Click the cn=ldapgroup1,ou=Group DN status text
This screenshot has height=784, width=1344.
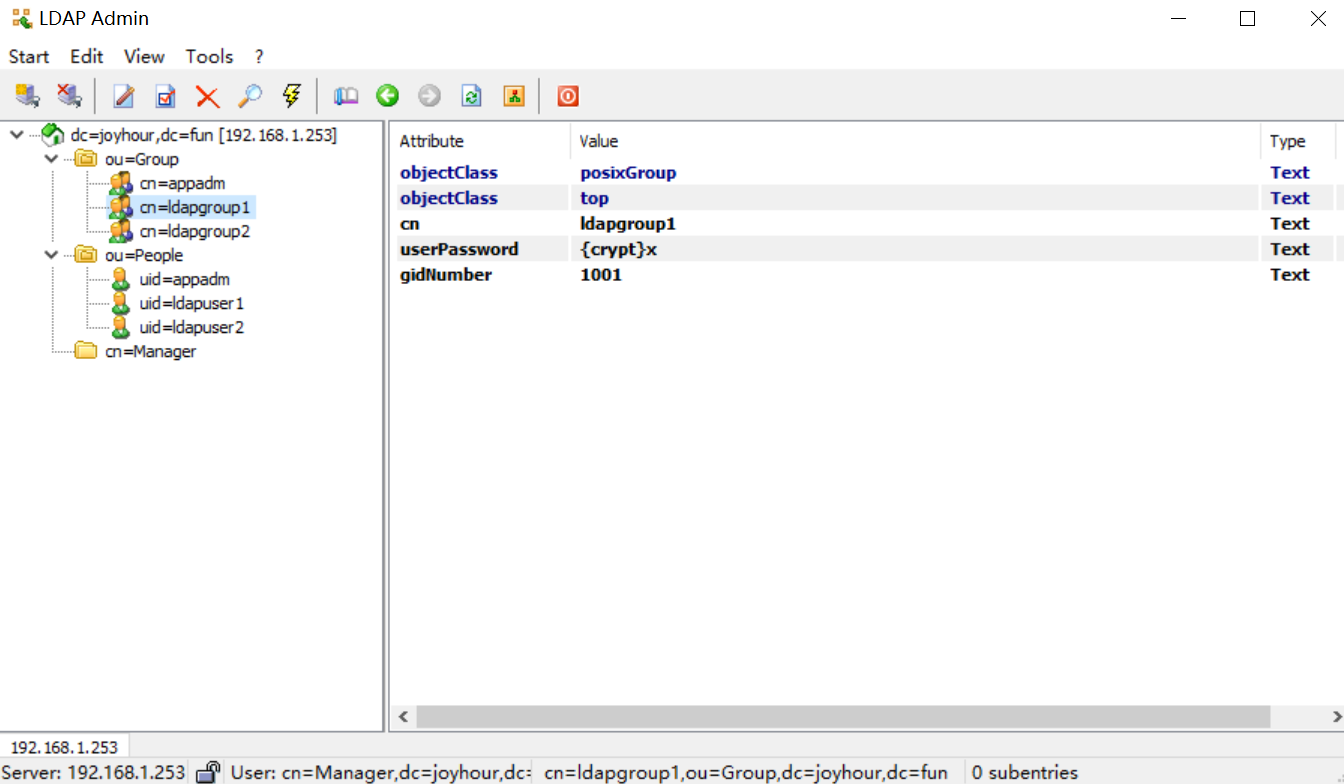tap(746, 772)
